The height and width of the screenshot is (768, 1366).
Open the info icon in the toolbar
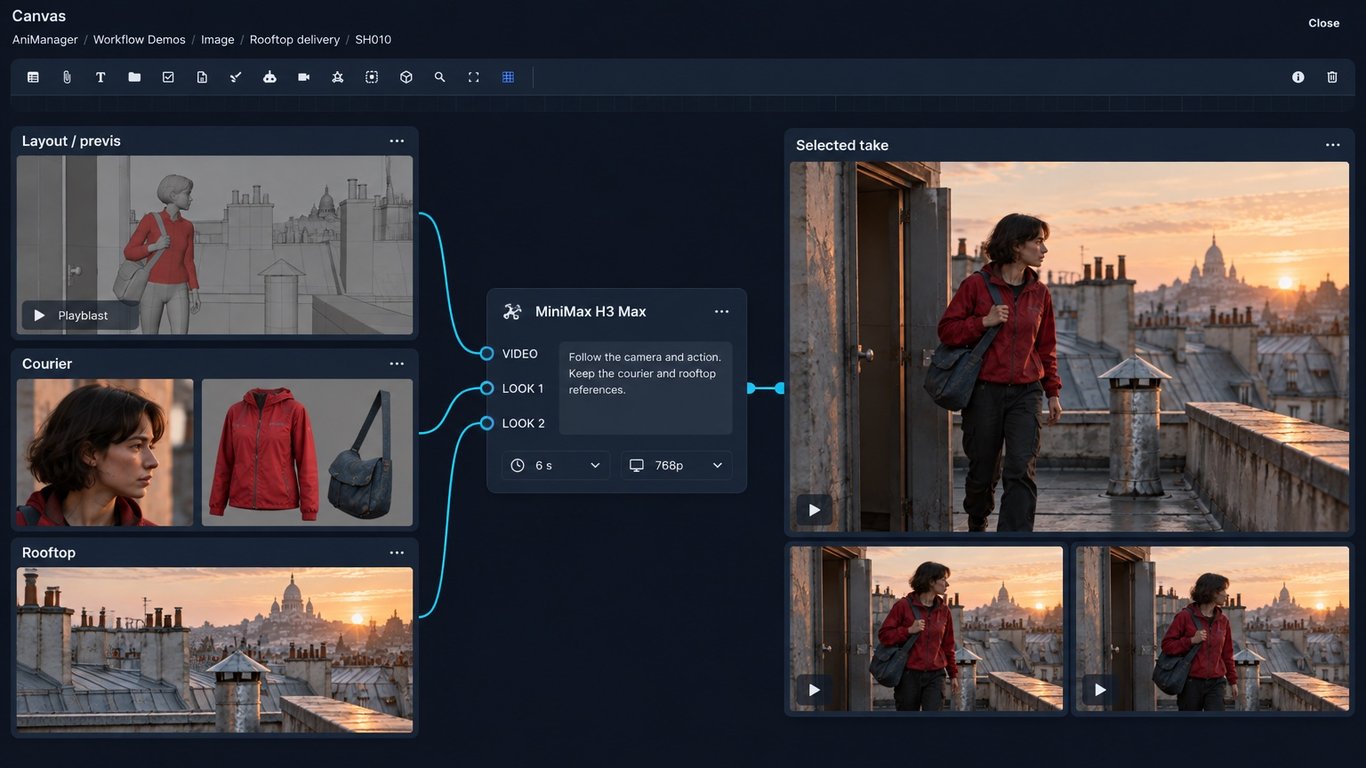click(x=1298, y=77)
